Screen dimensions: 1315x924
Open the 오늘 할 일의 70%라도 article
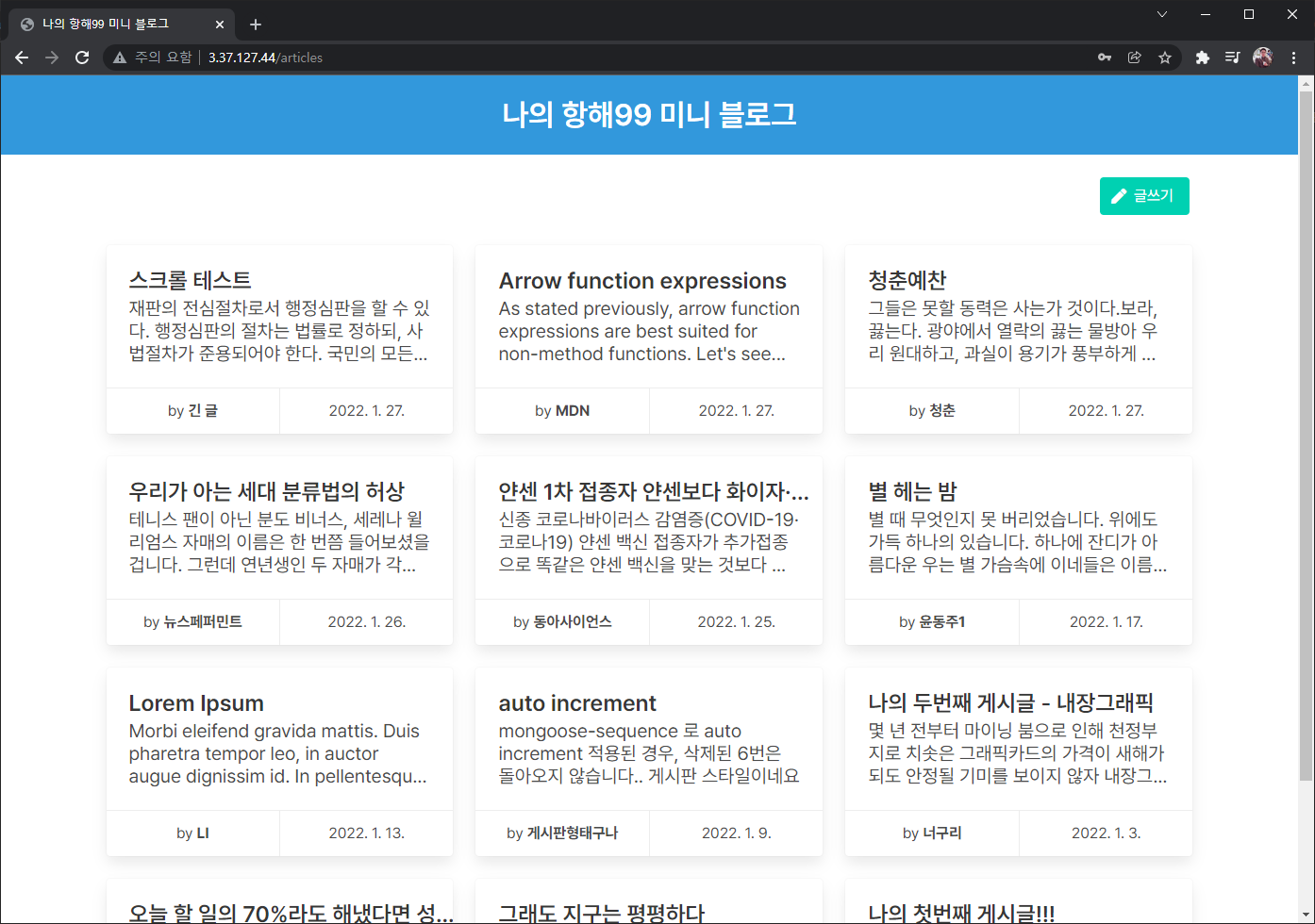[291, 913]
